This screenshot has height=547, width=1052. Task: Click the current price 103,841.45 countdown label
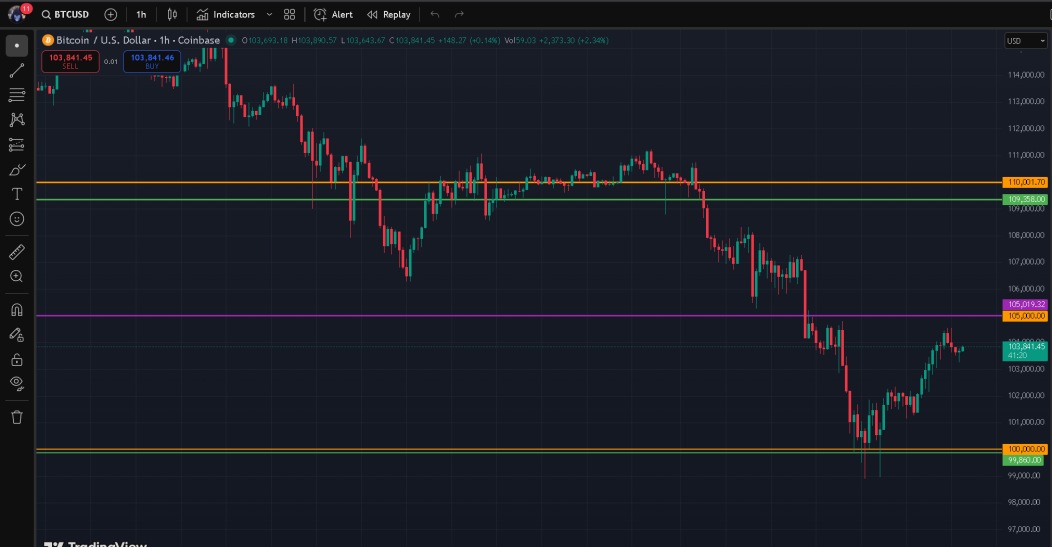[1025, 350]
